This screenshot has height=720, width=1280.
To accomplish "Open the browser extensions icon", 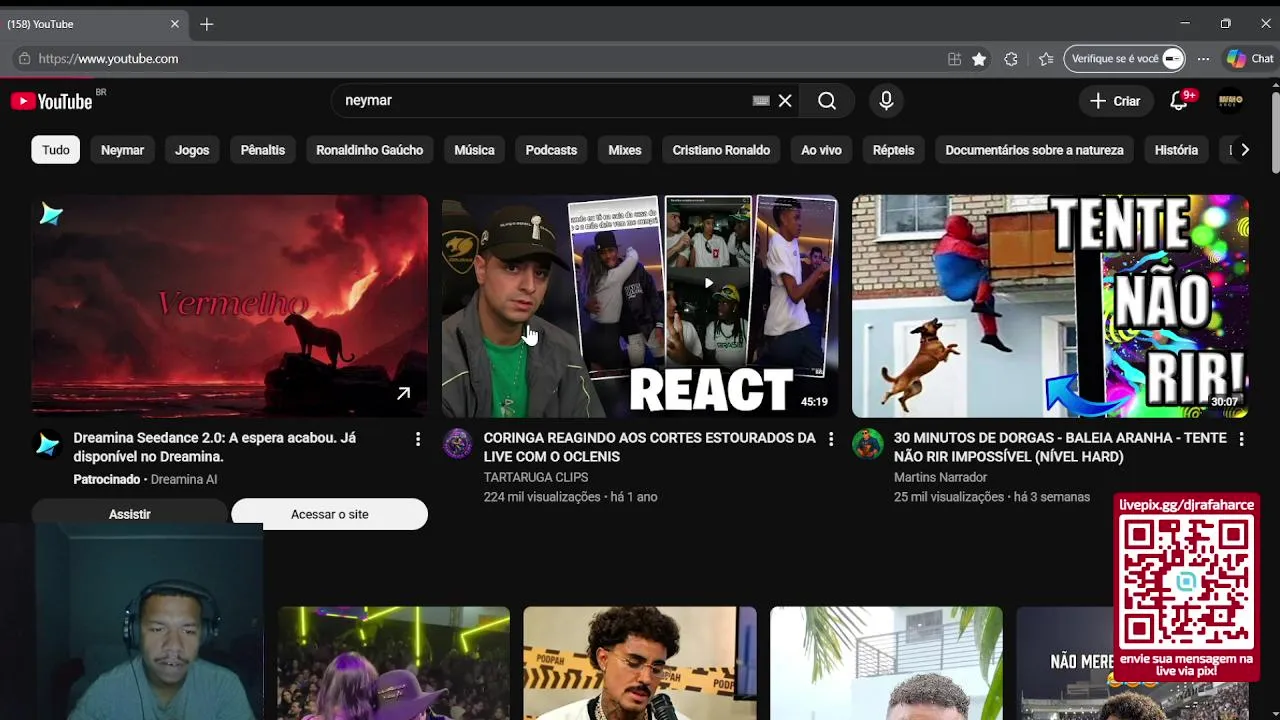I will click(x=1011, y=59).
